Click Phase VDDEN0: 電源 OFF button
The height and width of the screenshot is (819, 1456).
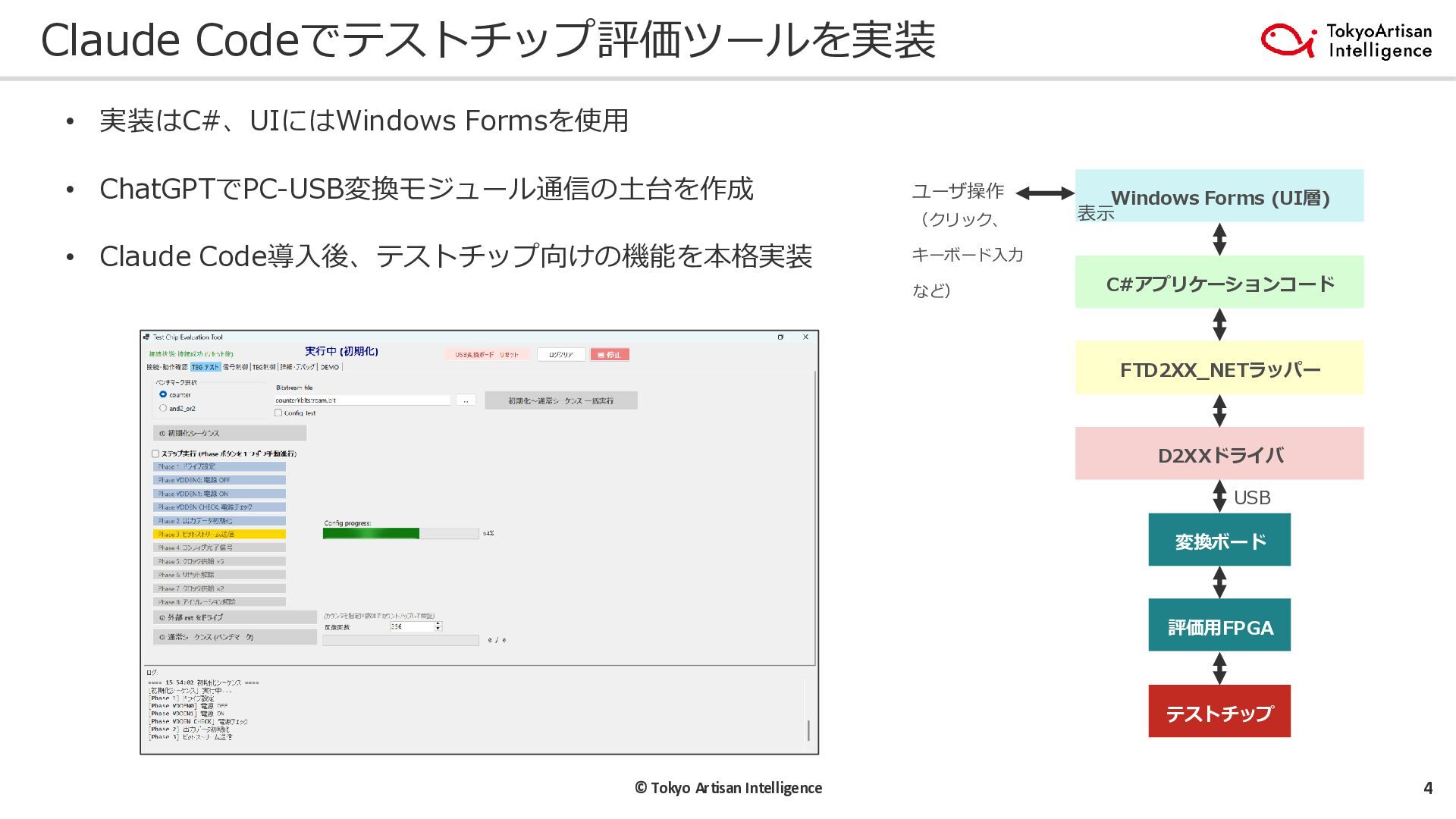click(219, 480)
